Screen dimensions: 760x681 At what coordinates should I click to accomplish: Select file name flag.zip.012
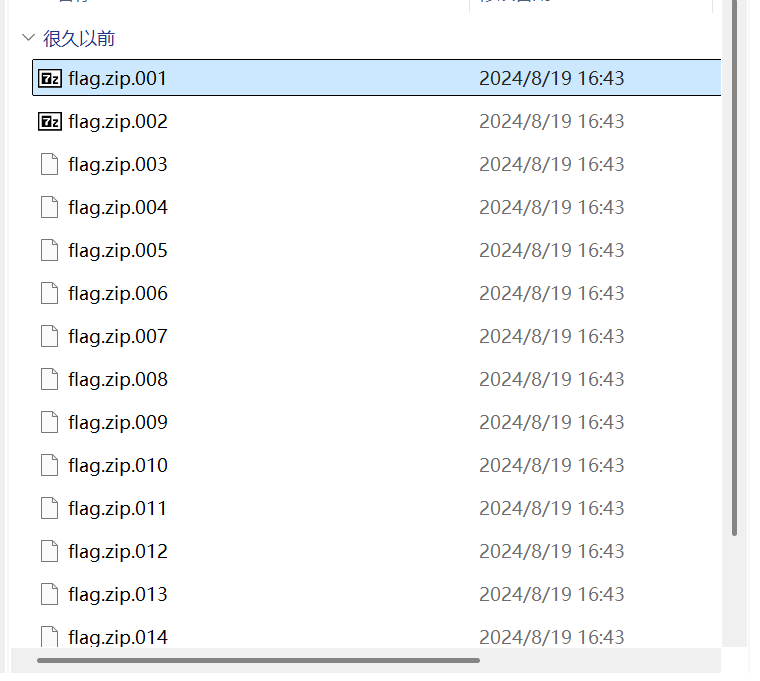point(118,552)
